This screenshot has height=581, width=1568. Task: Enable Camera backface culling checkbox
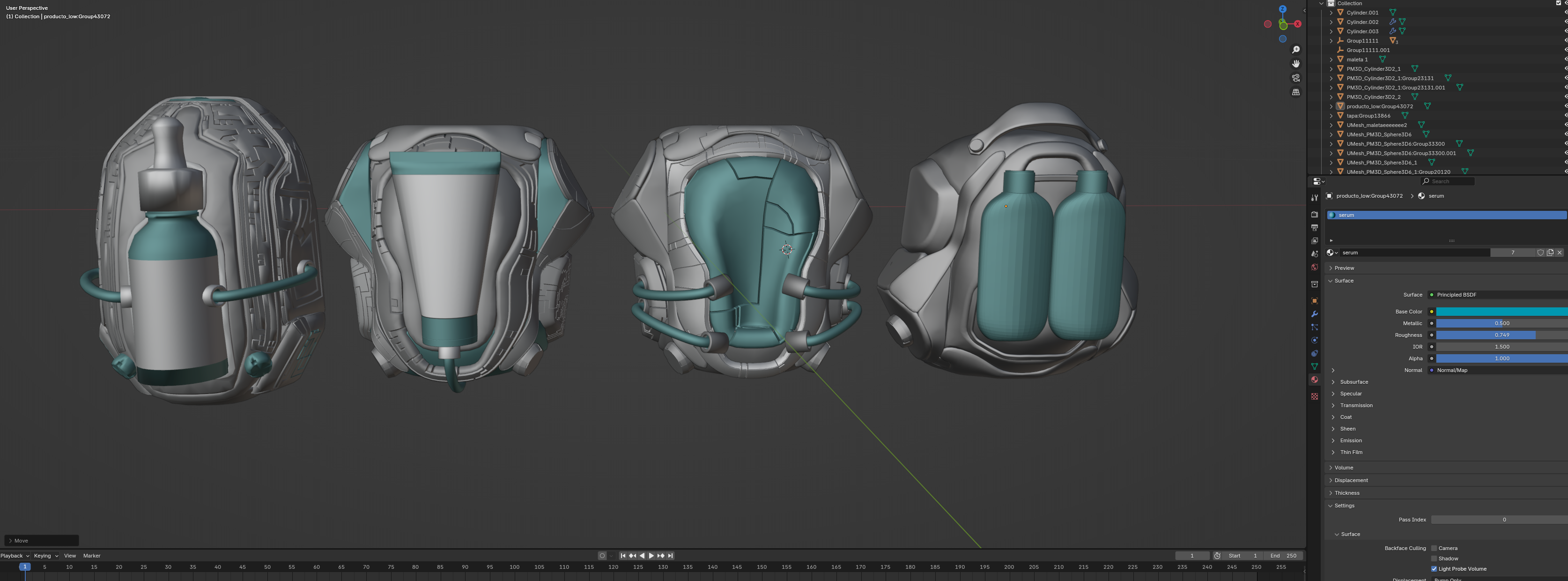pos(1434,548)
